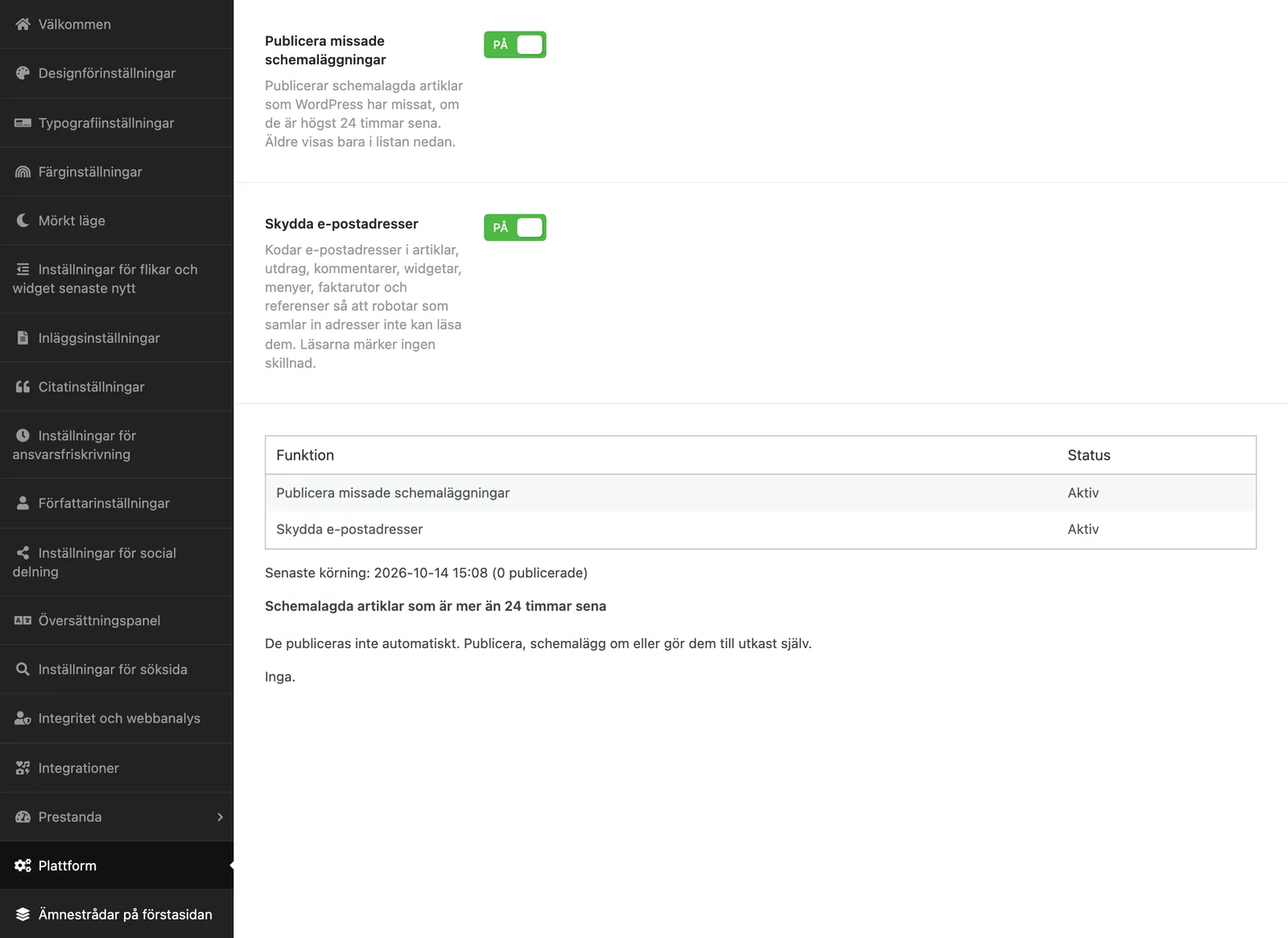This screenshot has height=938, width=1288.
Task: Click Aktiv status for Publicera missade row
Action: click(x=1084, y=493)
